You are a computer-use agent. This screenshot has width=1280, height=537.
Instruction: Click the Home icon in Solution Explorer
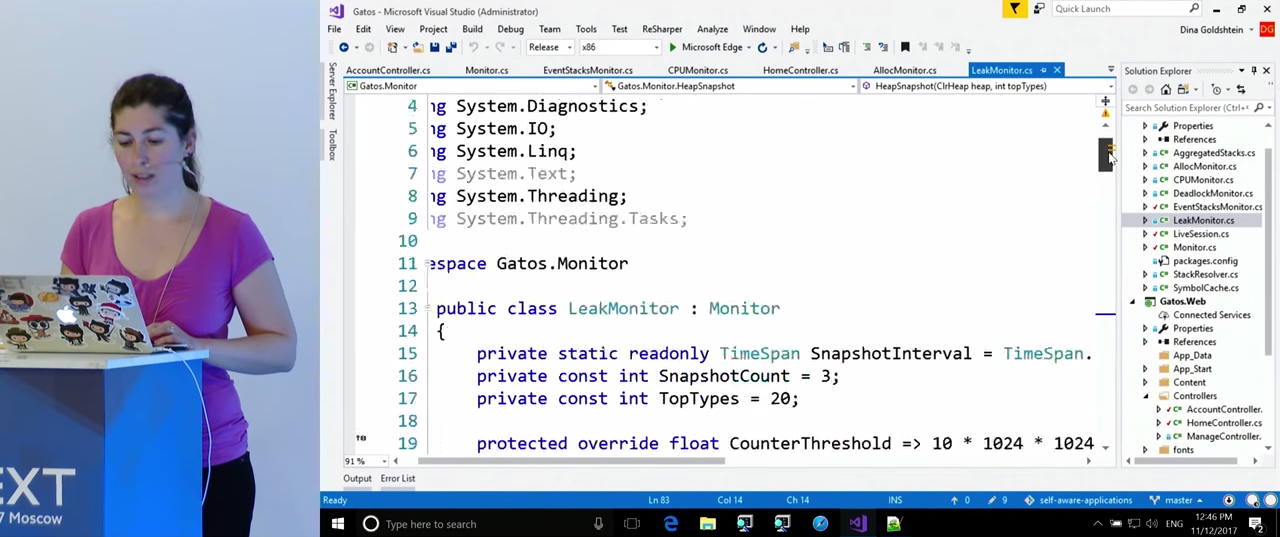click(x=1166, y=89)
